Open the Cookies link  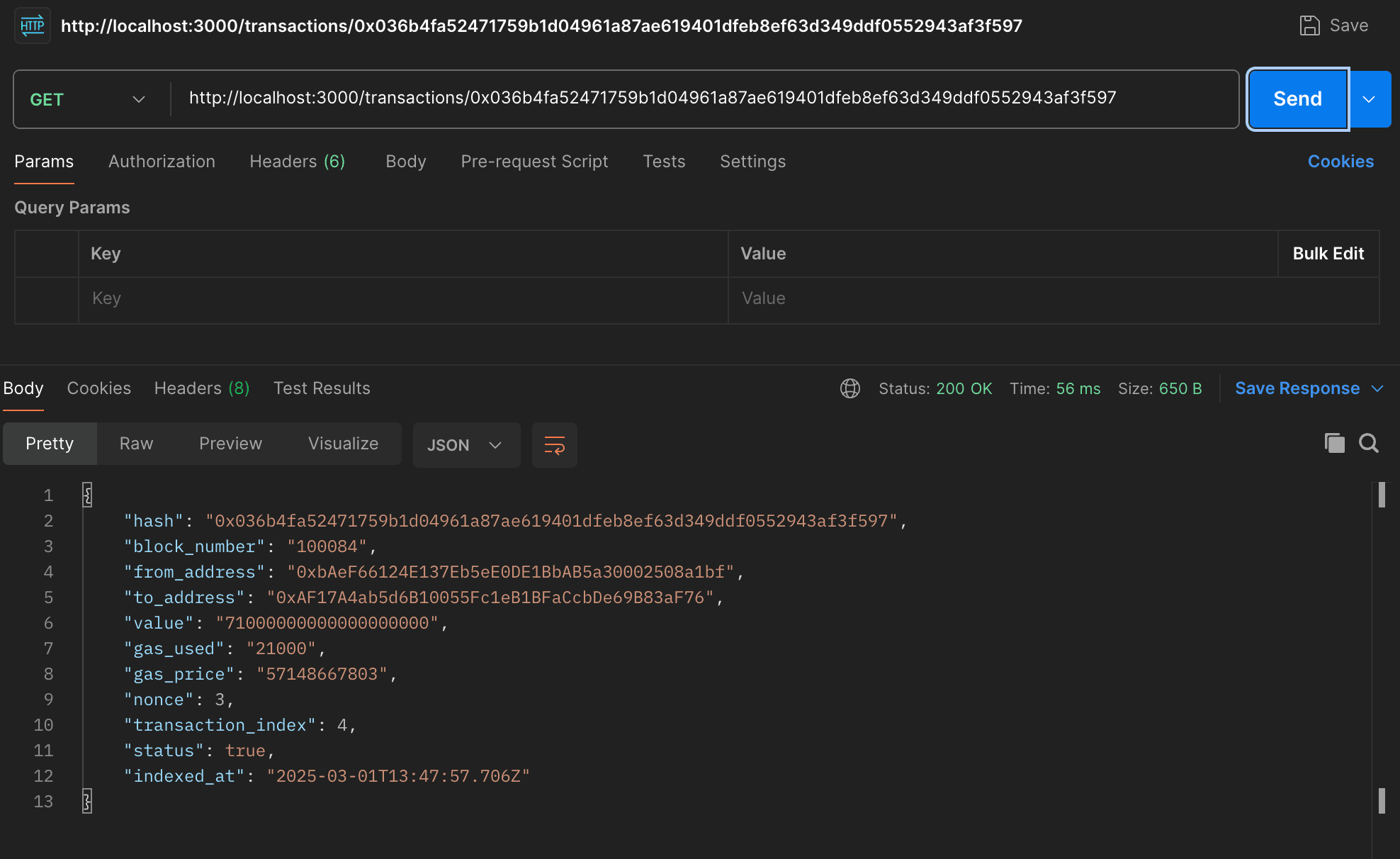click(1340, 162)
